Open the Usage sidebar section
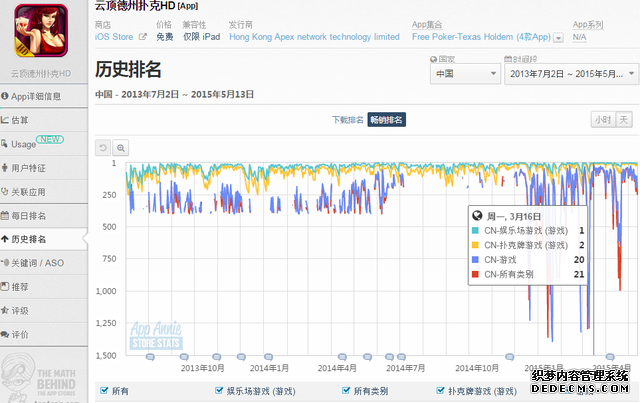This screenshot has width=640, height=403. (x=44, y=144)
